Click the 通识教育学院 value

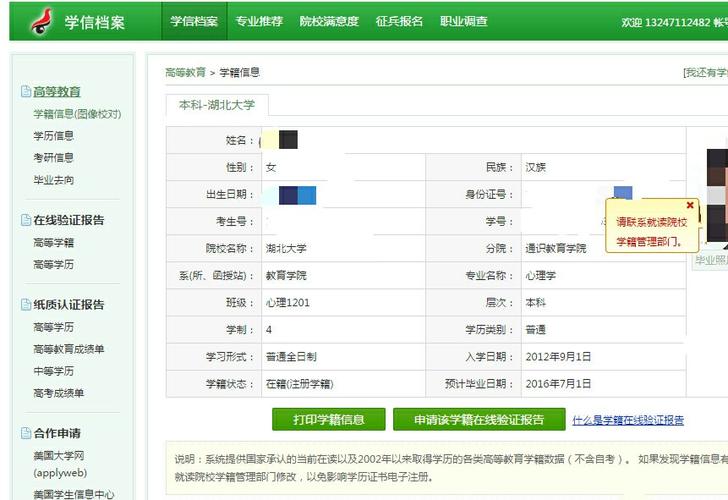(556, 248)
